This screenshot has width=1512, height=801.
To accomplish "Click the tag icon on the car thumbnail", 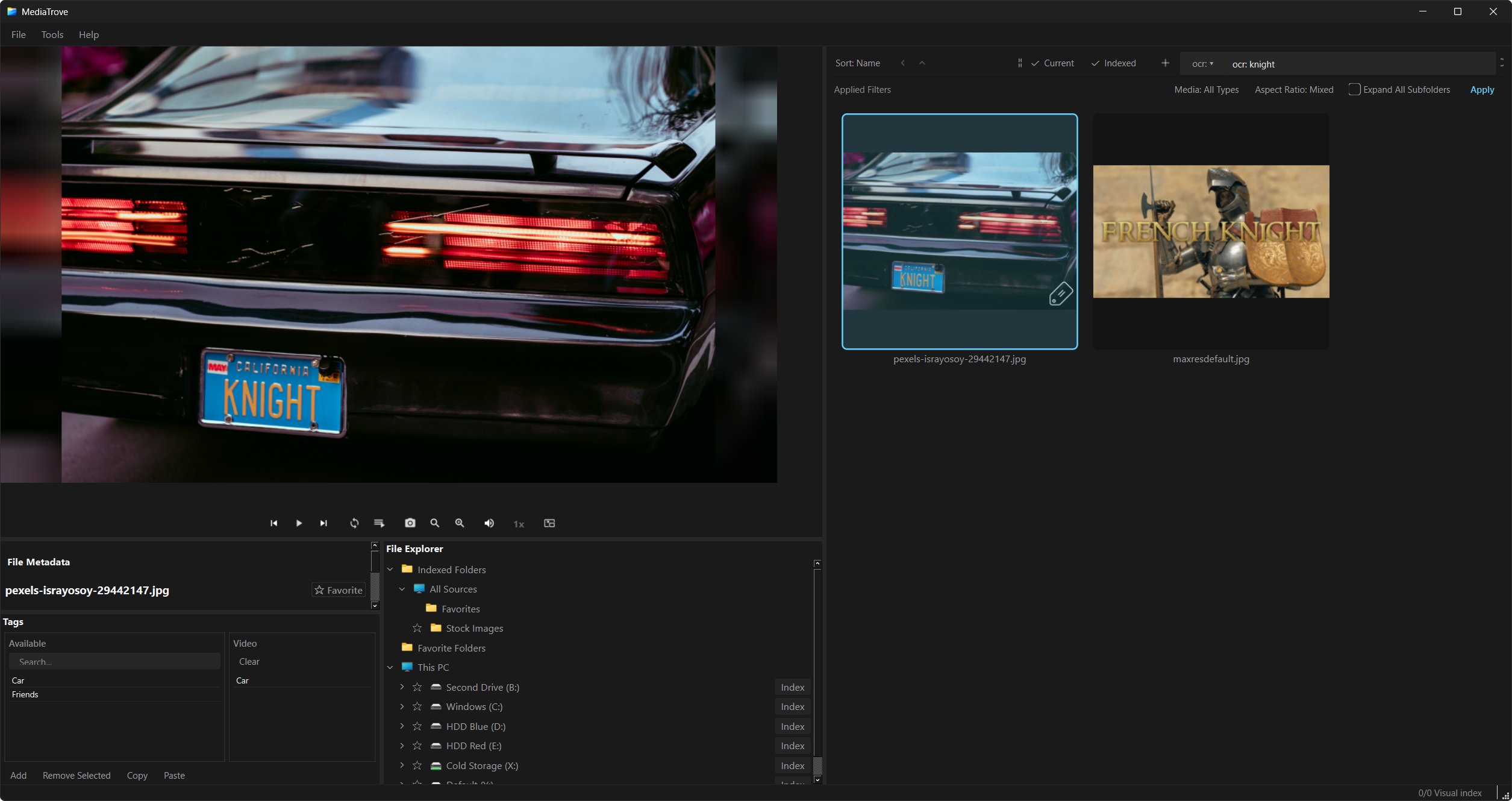I will 1061,294.
